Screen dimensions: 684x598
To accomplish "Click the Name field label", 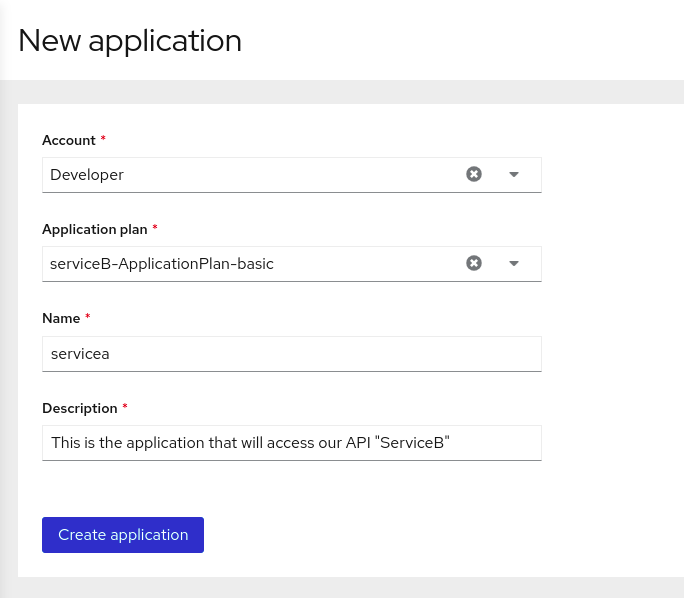I will 61,318.
